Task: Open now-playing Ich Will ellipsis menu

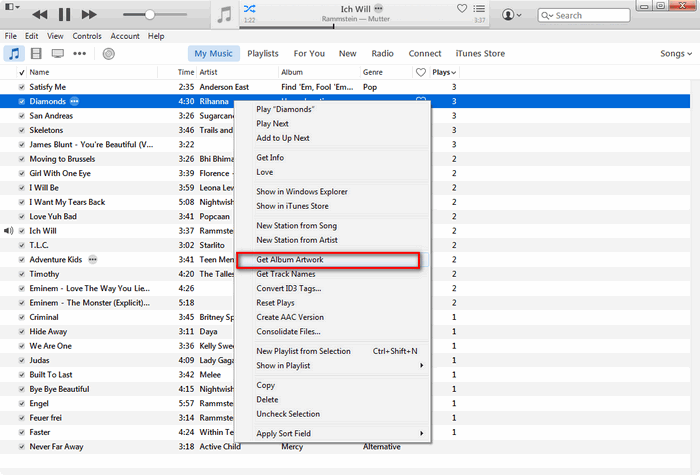Action: (379, 8)
